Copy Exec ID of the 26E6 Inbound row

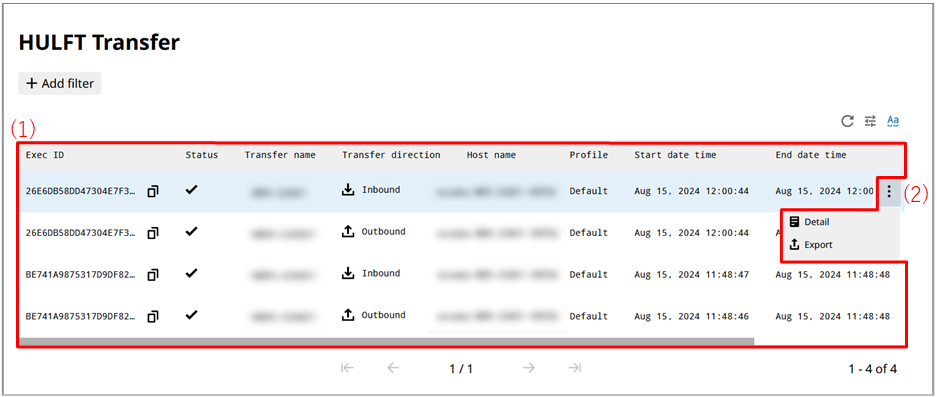pos(153,191)
